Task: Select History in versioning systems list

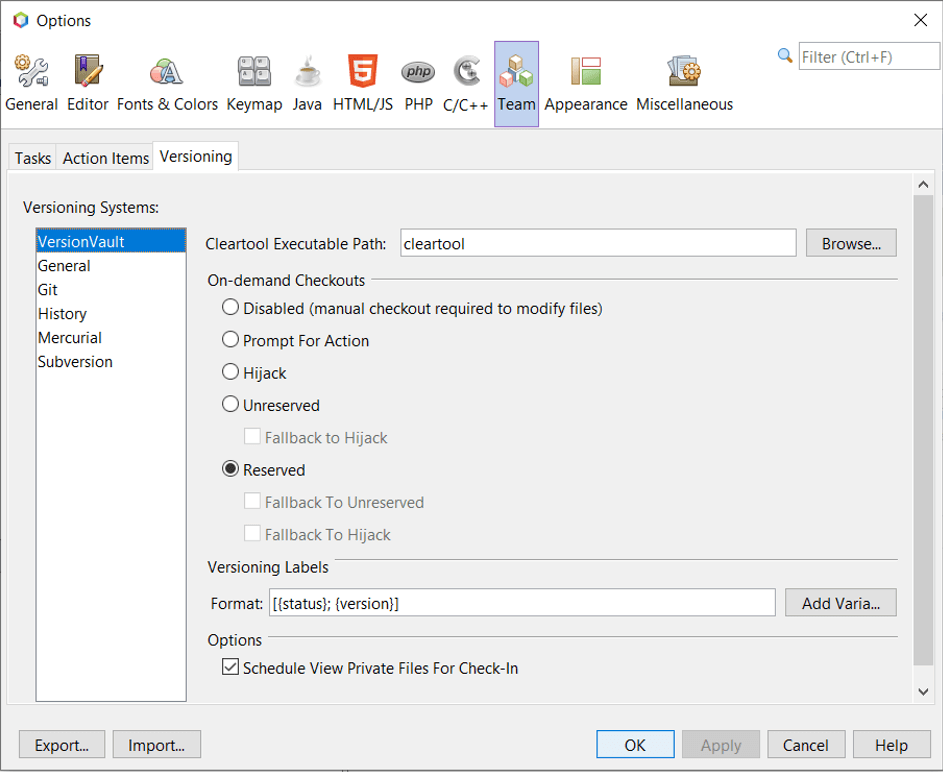Action: pyautogui.click(x=111, y=314)
